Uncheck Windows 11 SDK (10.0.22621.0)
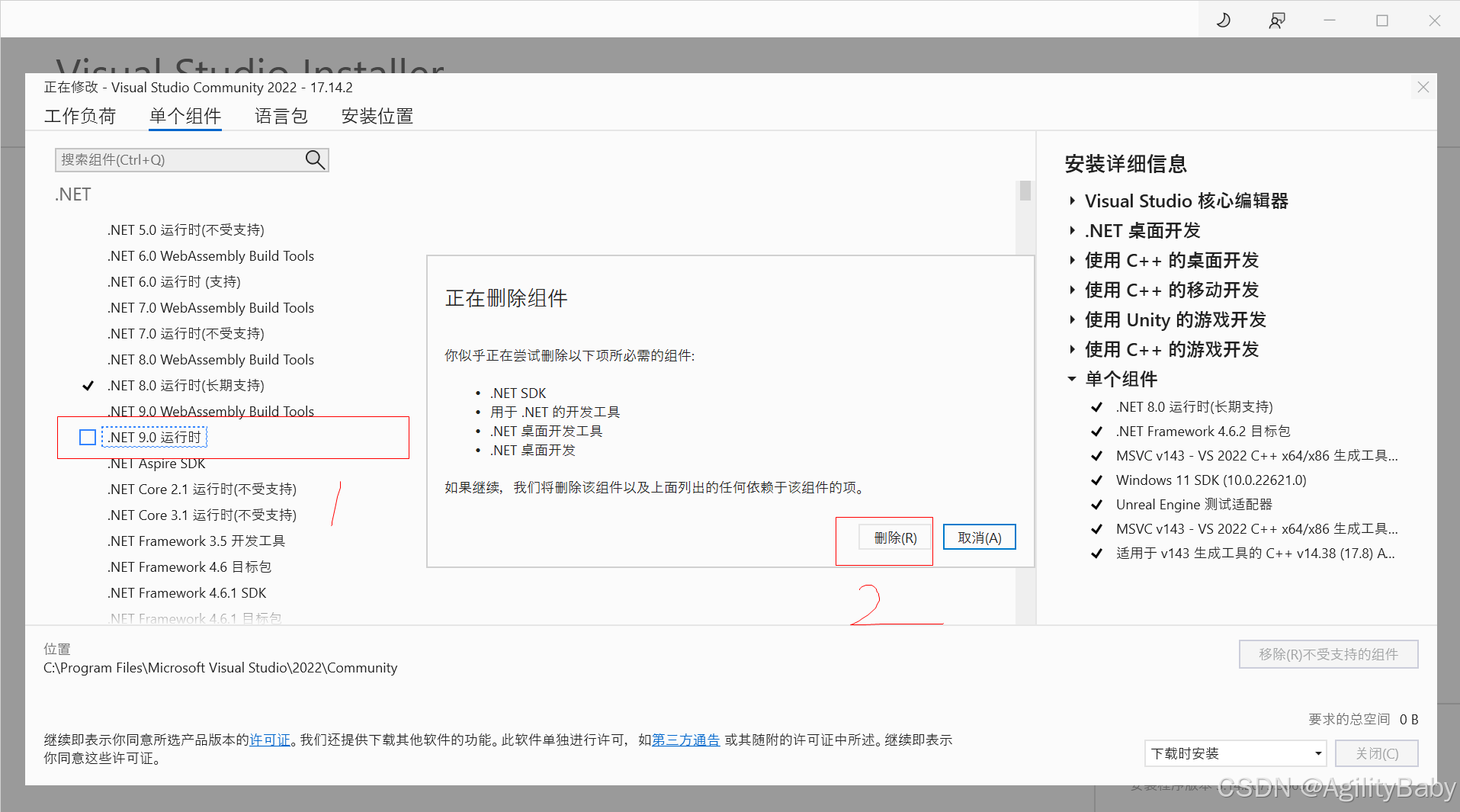Viewport: 1460px width, 812px height. (x=1096, y=480)
